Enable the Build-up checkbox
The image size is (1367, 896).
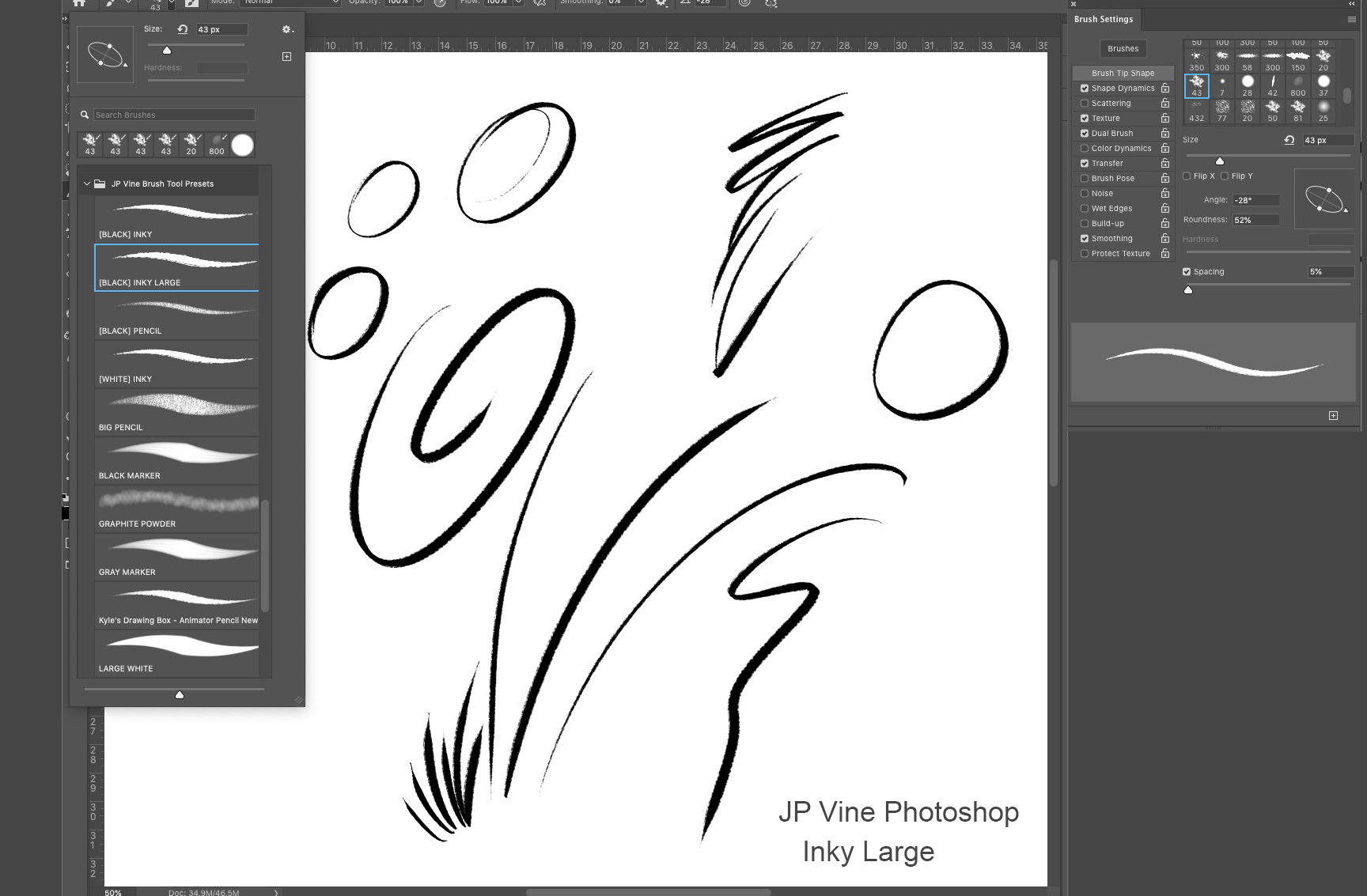1085,224
